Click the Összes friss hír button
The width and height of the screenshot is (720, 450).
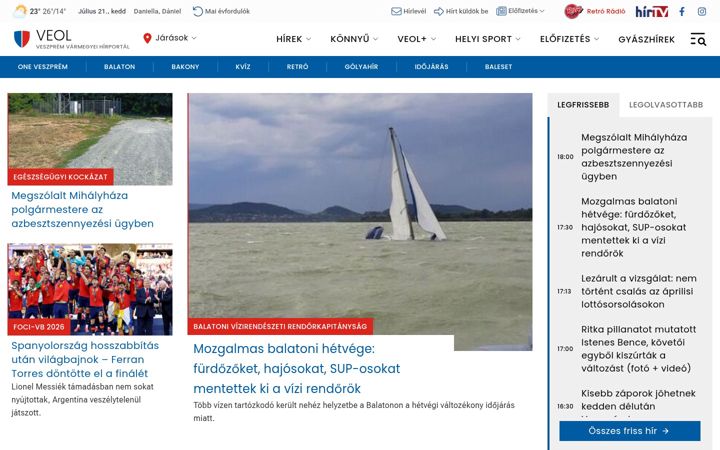coord(630,431)
